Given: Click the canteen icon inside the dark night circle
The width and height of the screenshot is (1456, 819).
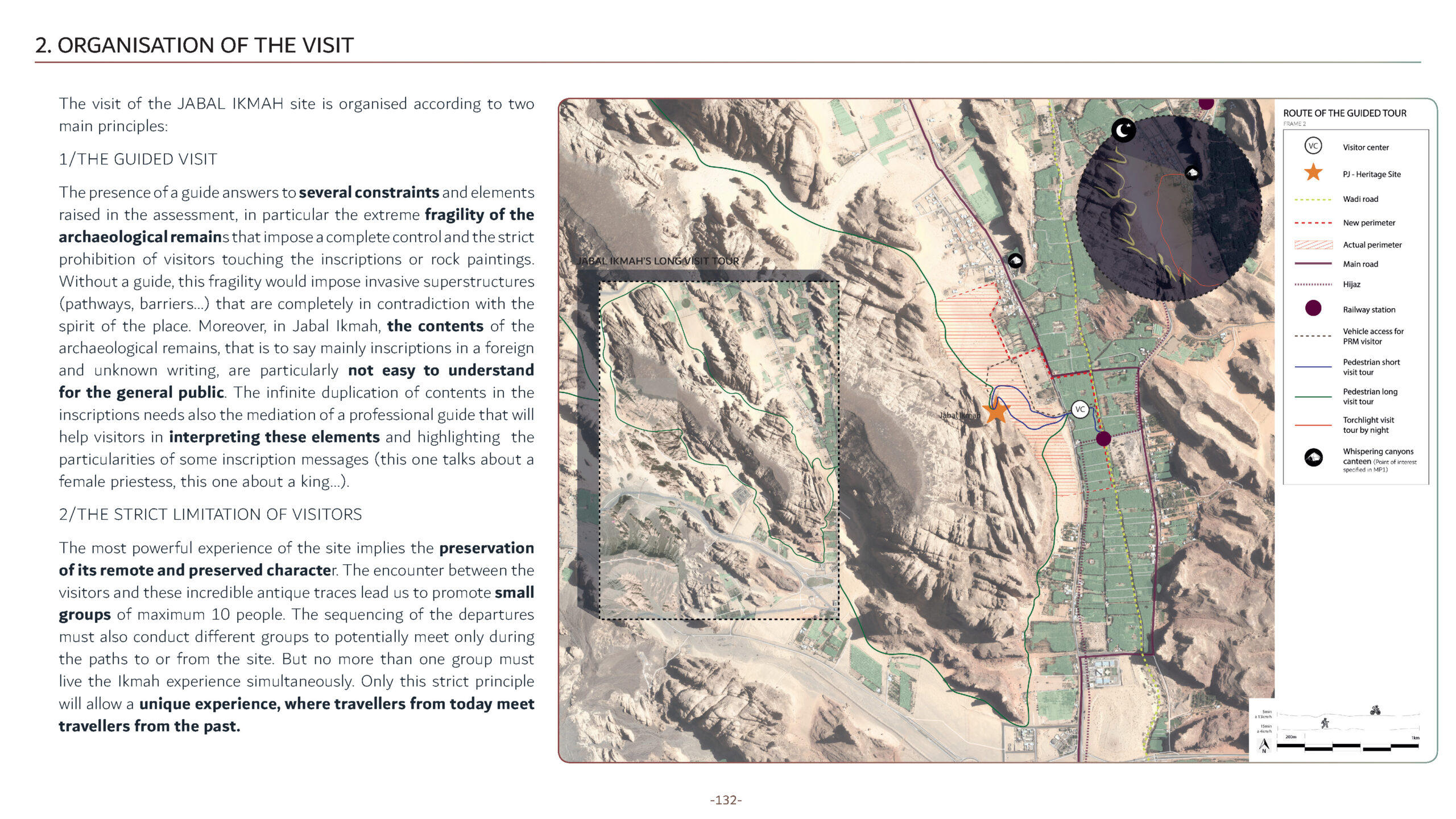Looking at the screenshot, I should (x=1192, y=173).
